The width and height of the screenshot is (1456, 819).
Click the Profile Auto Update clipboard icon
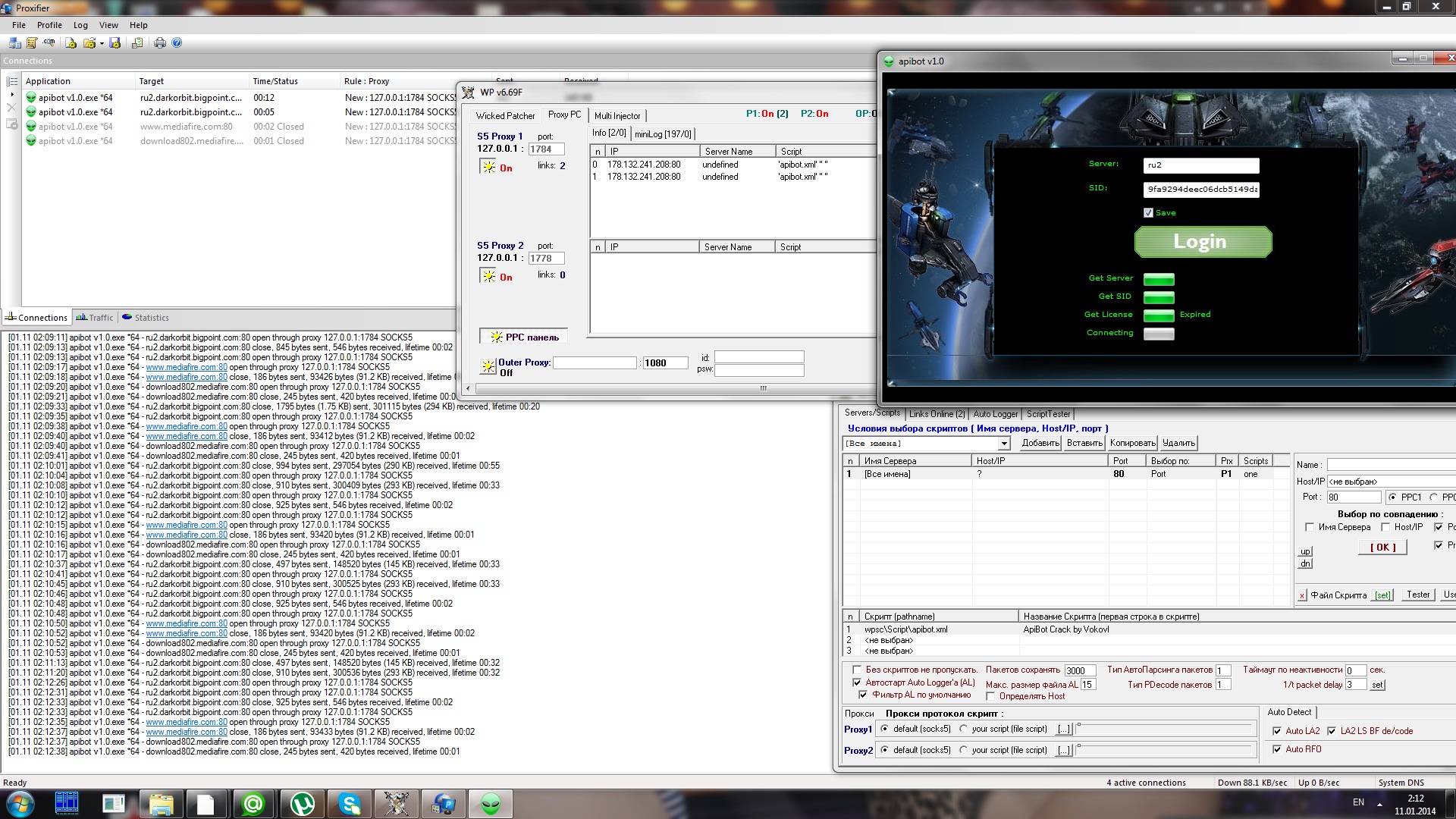pos(137,43)
